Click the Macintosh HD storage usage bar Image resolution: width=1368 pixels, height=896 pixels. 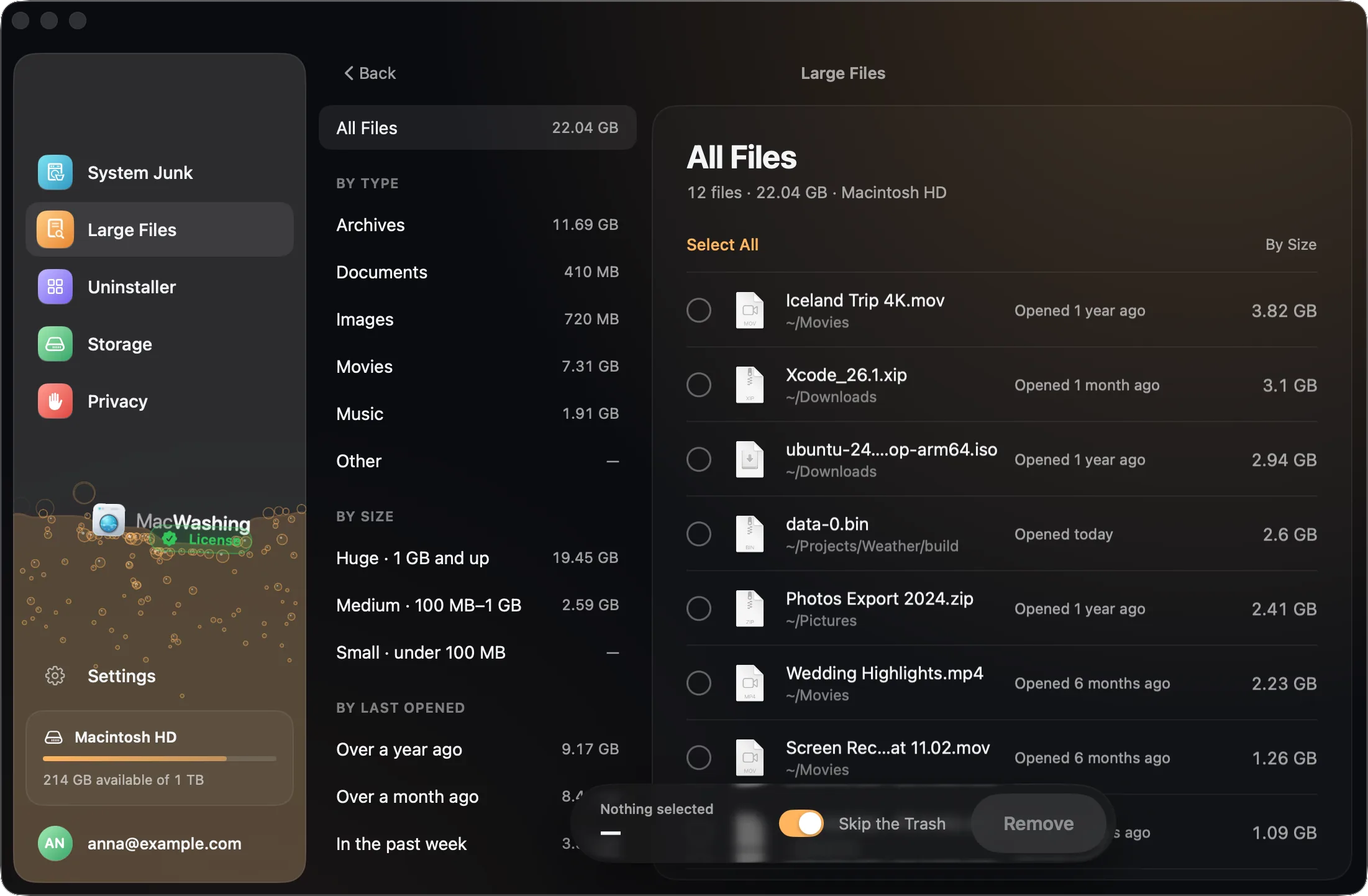tap(160, 759)
